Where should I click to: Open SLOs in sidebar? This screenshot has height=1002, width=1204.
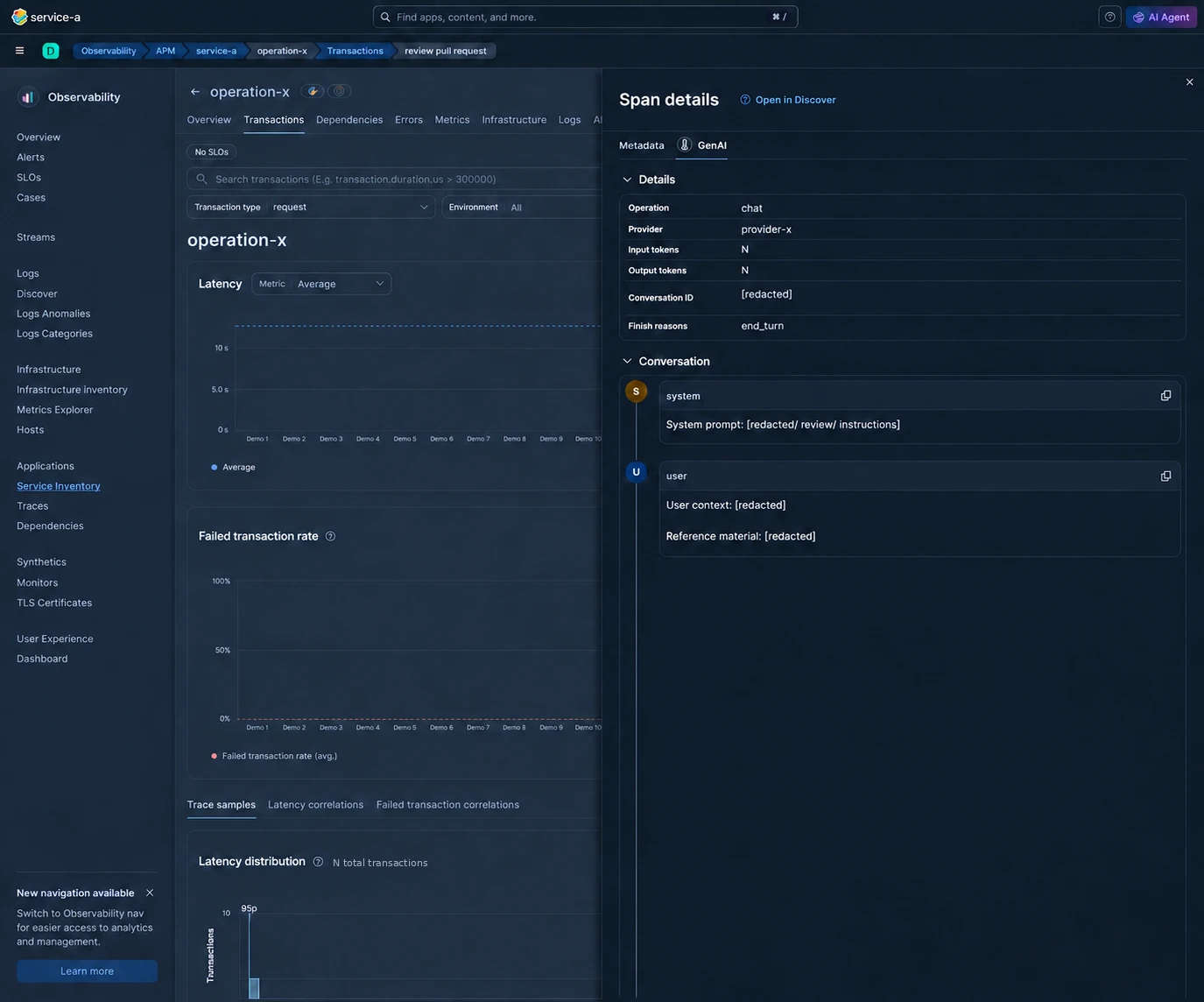(x=29, y=178)
